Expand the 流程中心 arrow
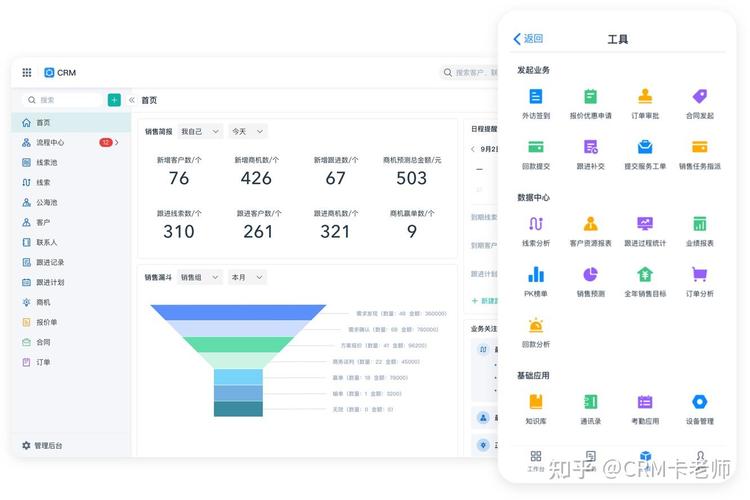The width and height of the screenshot is (750, 500). (x=117, y=142)
